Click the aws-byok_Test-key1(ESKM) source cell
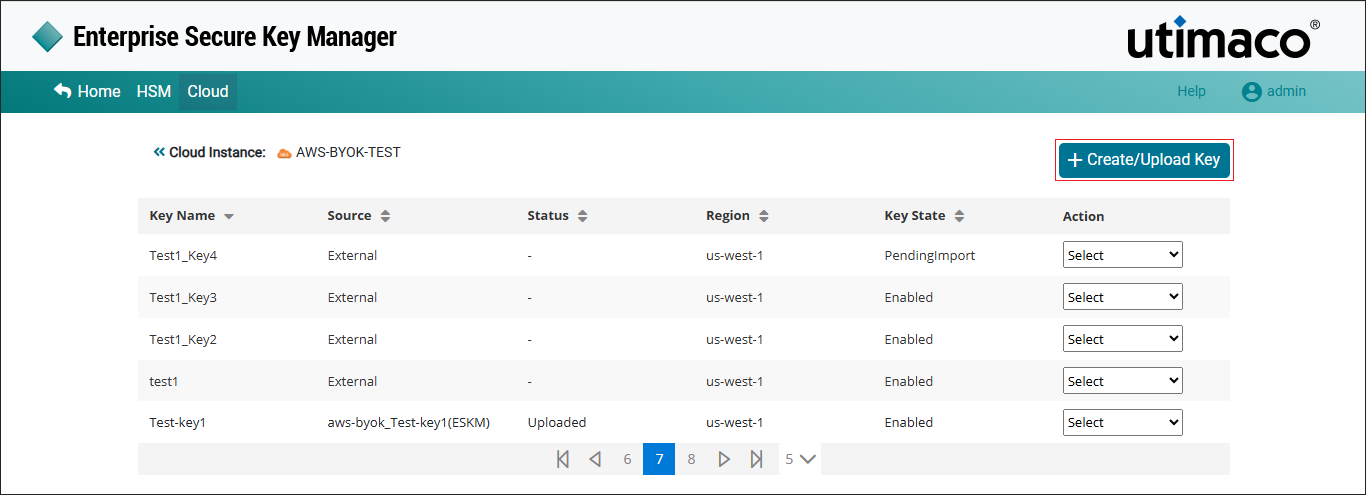Screen dimensions: 1366x495 tap(408, 422)
